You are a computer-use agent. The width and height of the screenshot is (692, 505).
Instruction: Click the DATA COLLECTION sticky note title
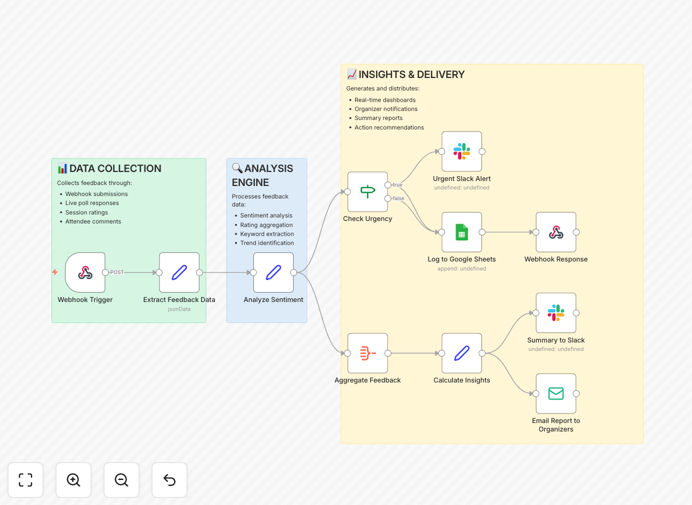109,169
